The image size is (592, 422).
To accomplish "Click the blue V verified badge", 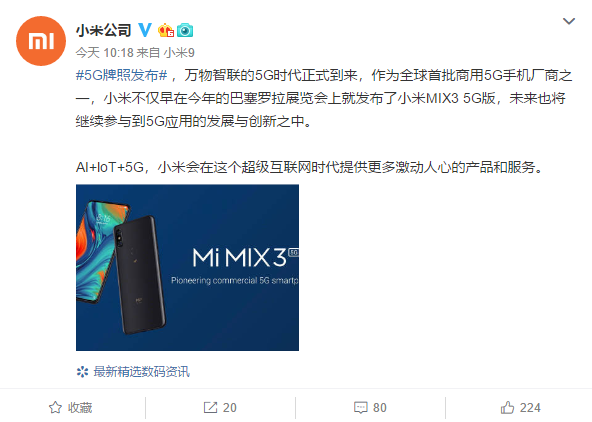I will pos(145,30).
